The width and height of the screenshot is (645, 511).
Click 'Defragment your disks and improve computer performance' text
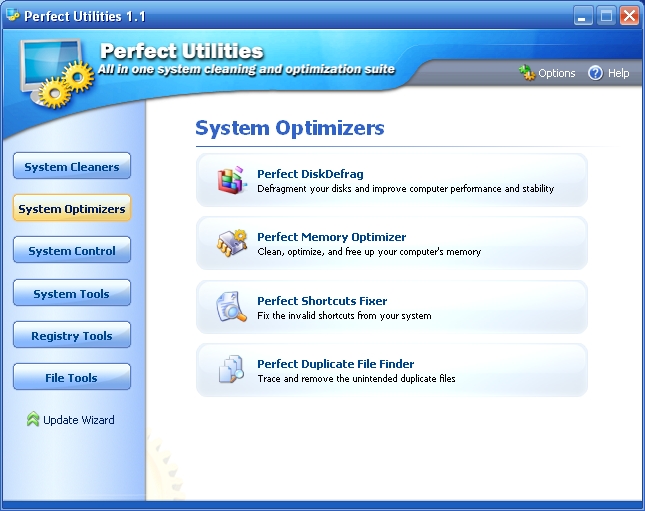[x=405, y=189]
